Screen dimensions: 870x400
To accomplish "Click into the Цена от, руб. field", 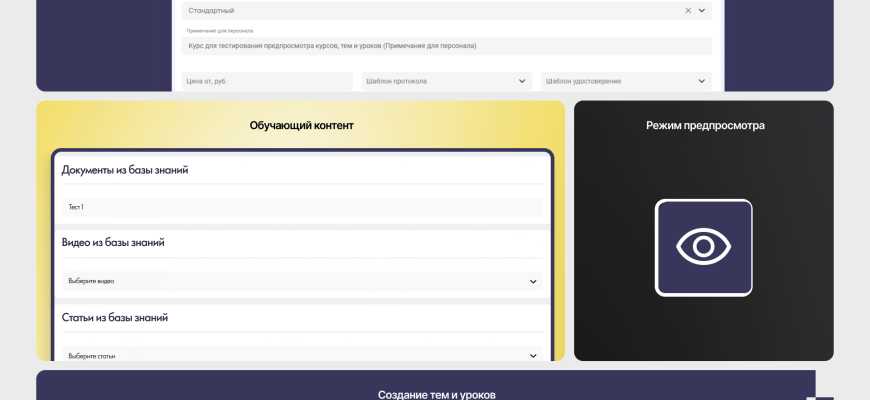I will click(266, 81).
